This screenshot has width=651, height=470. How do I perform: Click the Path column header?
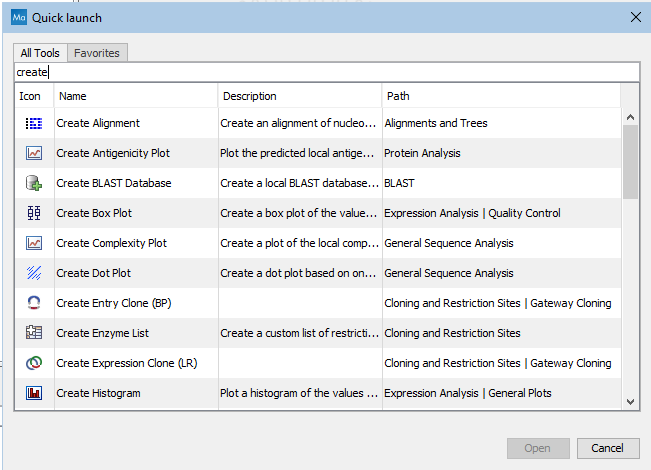(x=500, y=96)
